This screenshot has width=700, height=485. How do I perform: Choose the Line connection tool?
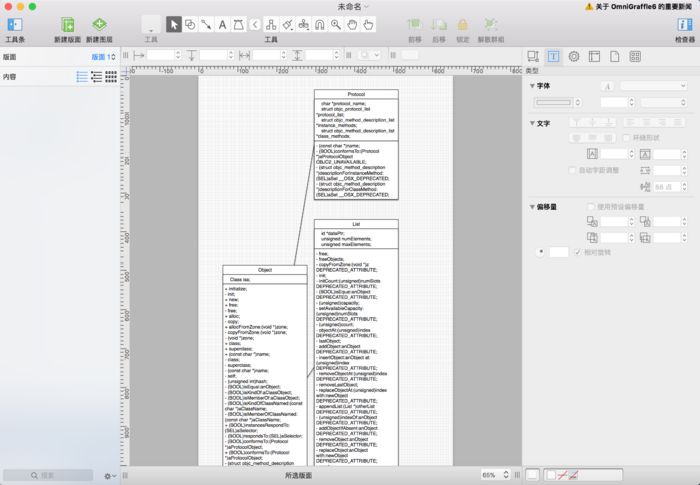[x=206, y=24]
